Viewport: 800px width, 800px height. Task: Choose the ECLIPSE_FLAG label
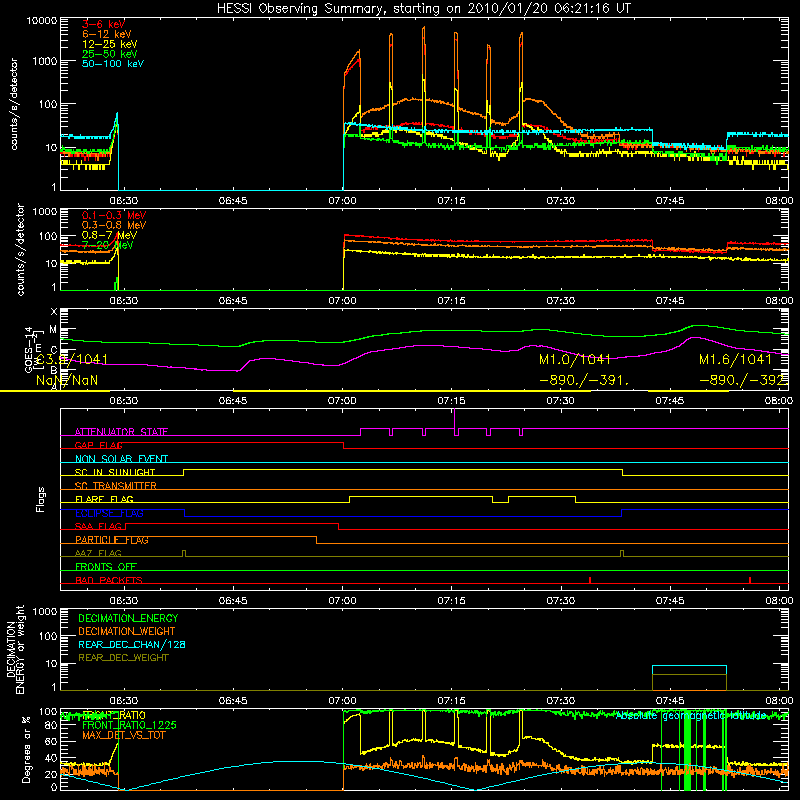point(109,513)
